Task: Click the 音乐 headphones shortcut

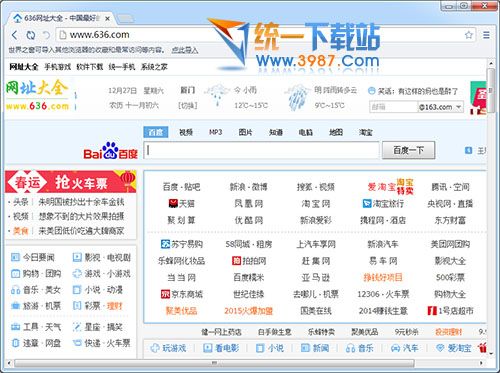Action: pyautogui.click(x=360, y=348)
